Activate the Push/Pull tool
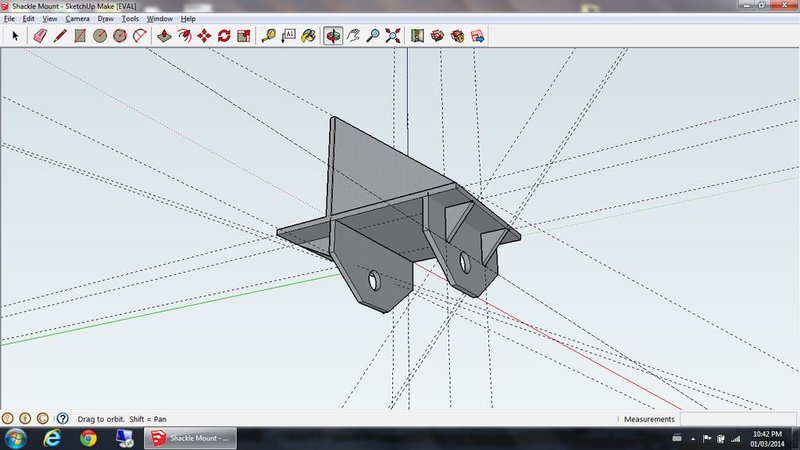The image size is (800, 450). [164, 36]
